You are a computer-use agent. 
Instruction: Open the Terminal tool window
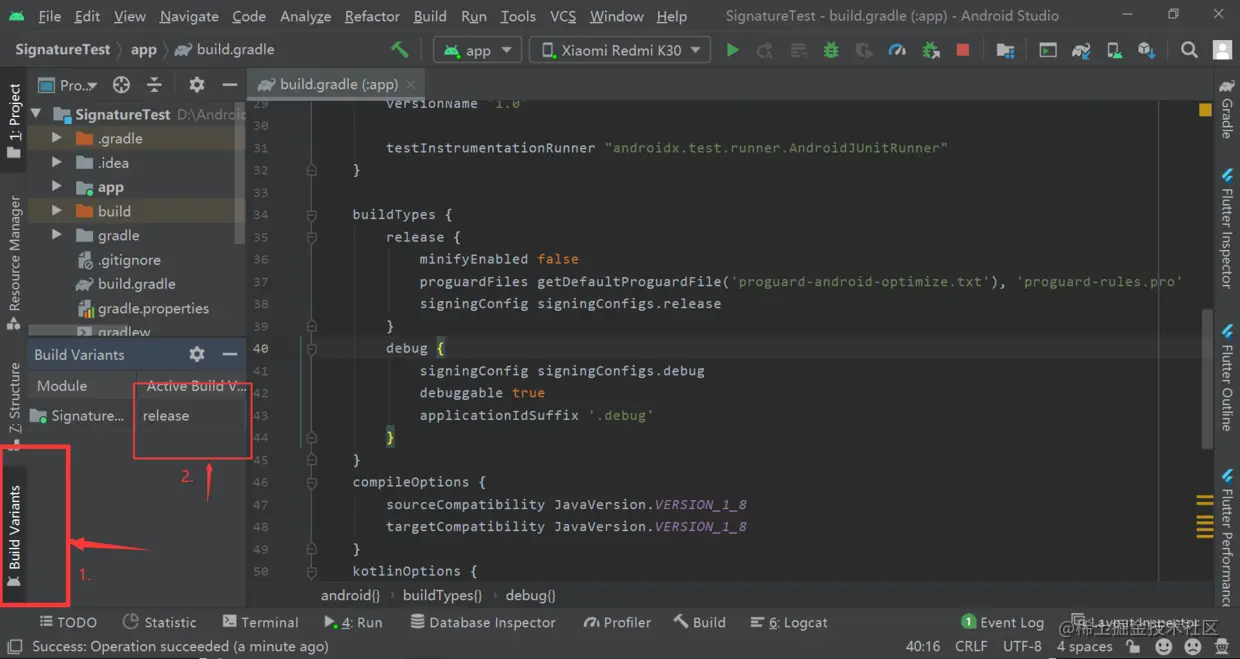click(x=261, y=622)
